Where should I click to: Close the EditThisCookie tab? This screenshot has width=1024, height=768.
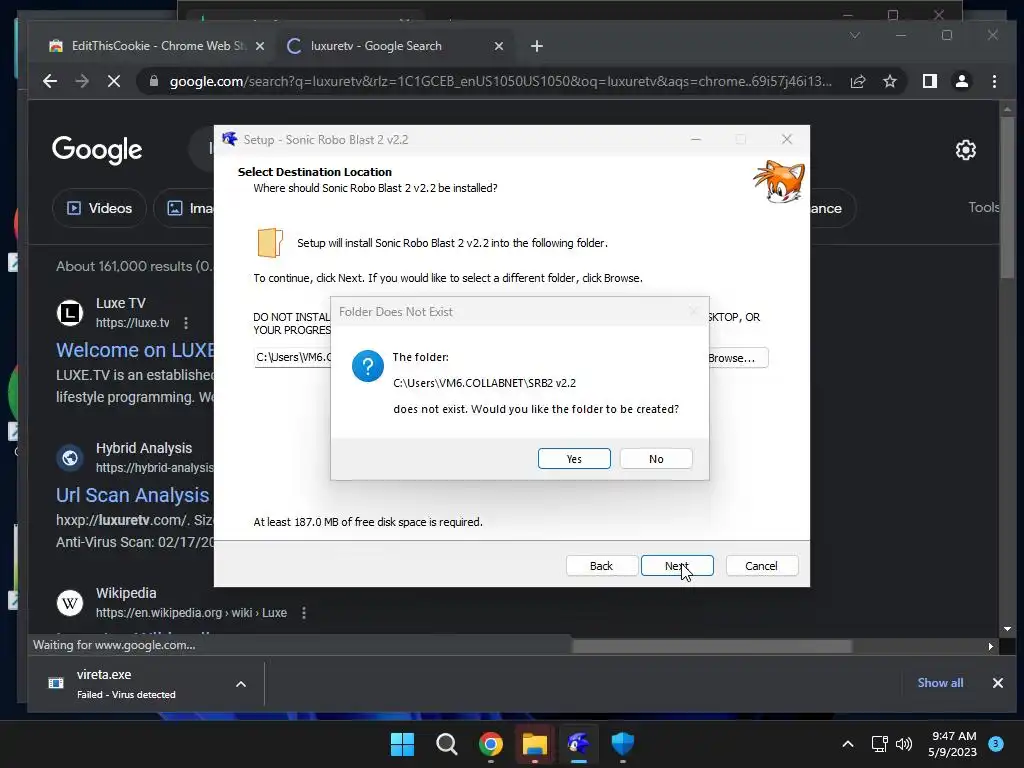[x=260, y=46]
